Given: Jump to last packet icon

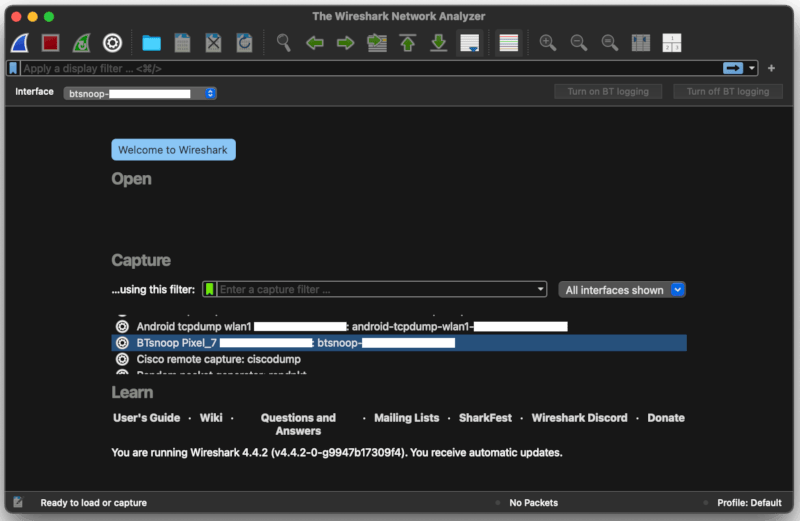Looking at the screenshot, I should coord(439,43).
